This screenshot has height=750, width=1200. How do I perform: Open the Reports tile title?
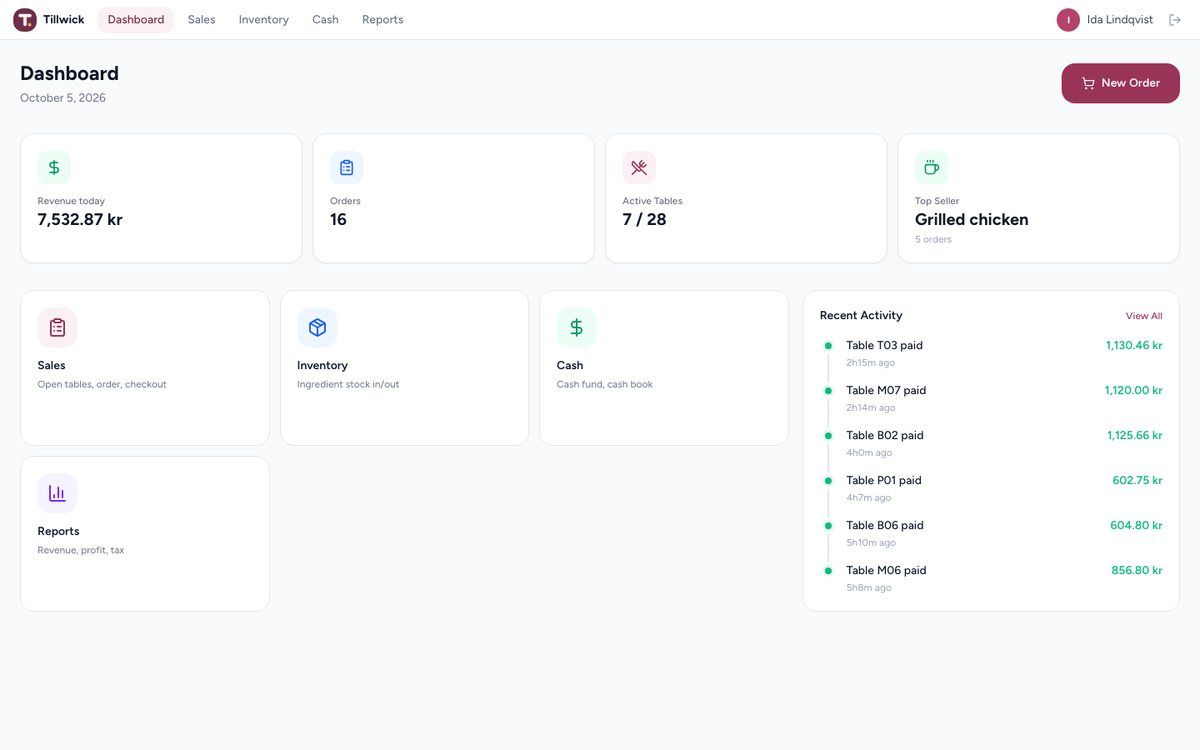(58, 532)
